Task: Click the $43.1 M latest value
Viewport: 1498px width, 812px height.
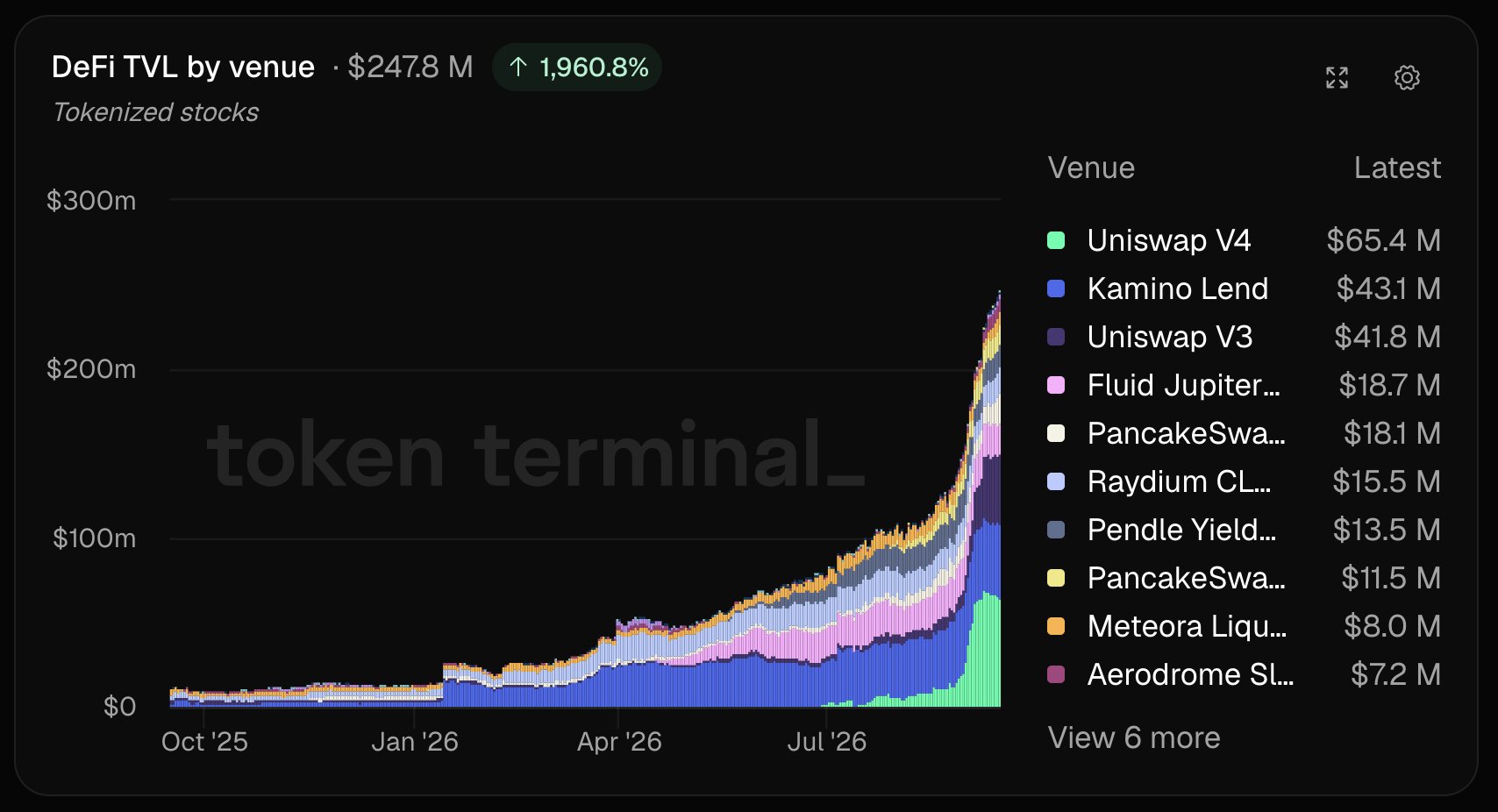Action: (x=1388, y=288)
